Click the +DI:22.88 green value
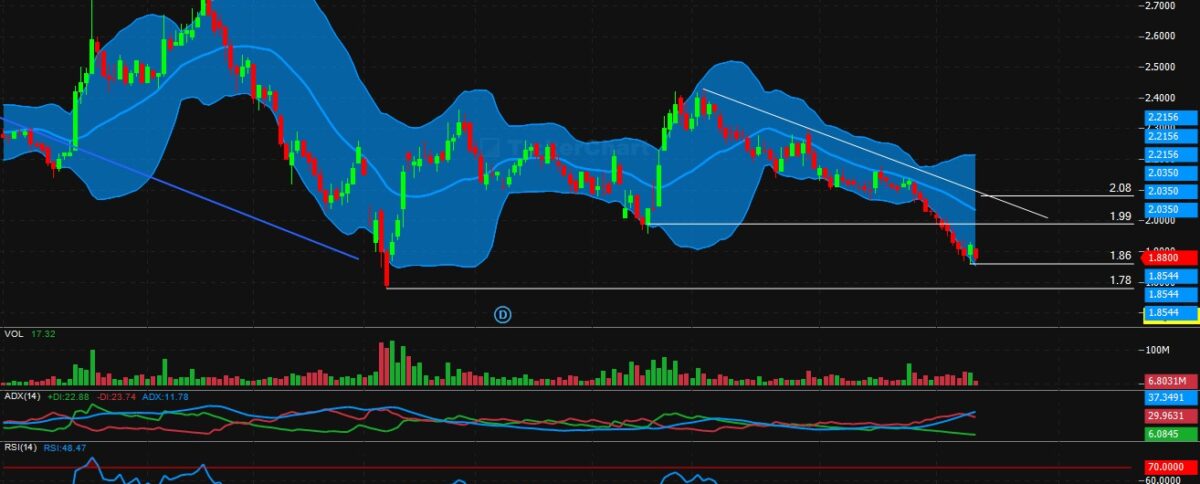 pyautogui.click(x=68, y=396)
